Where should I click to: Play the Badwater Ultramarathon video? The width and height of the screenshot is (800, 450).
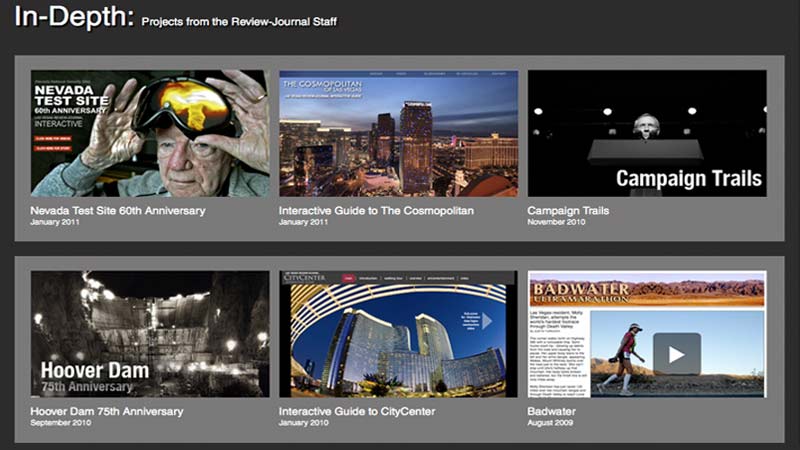(x=677, y=354)
